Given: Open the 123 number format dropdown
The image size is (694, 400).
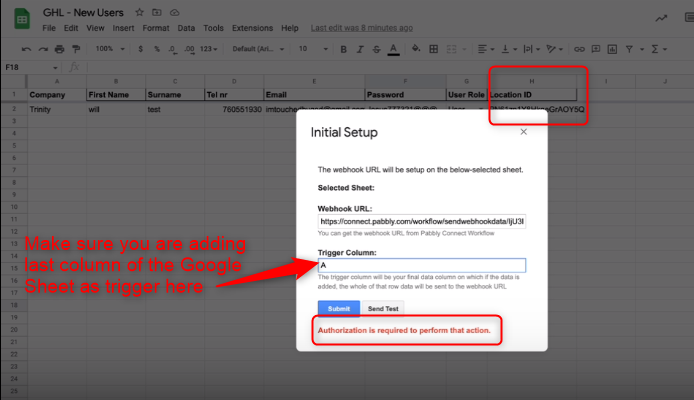Looking at the screenshot, I should [x=208, y=49].
